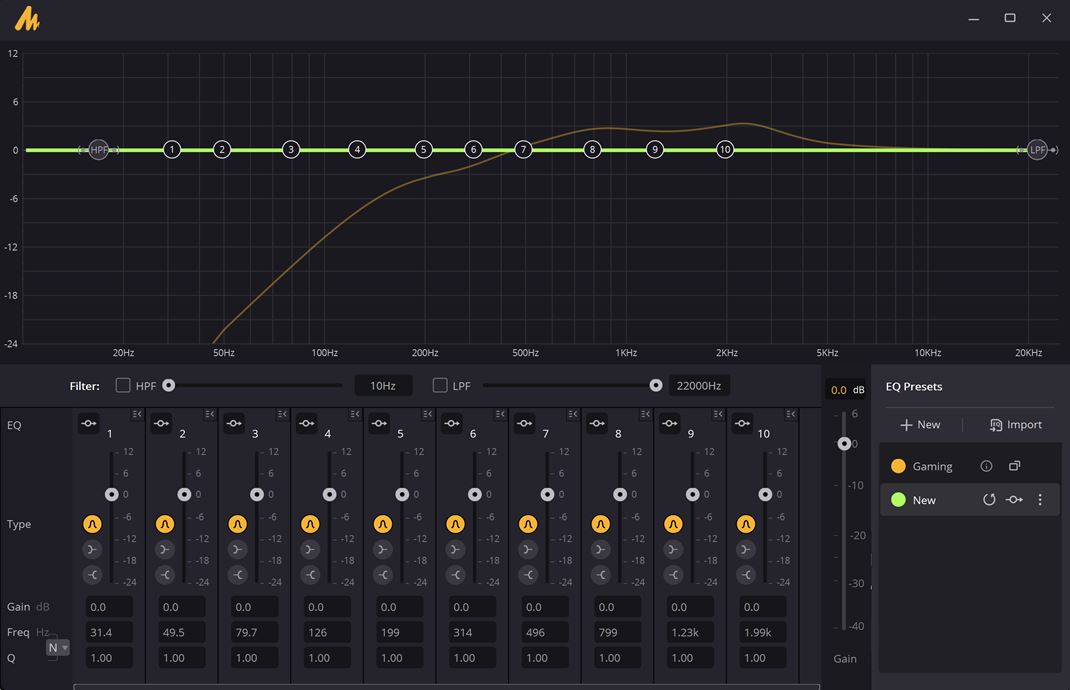Toggle bypass on EQ band 10

tap(742, 424)
